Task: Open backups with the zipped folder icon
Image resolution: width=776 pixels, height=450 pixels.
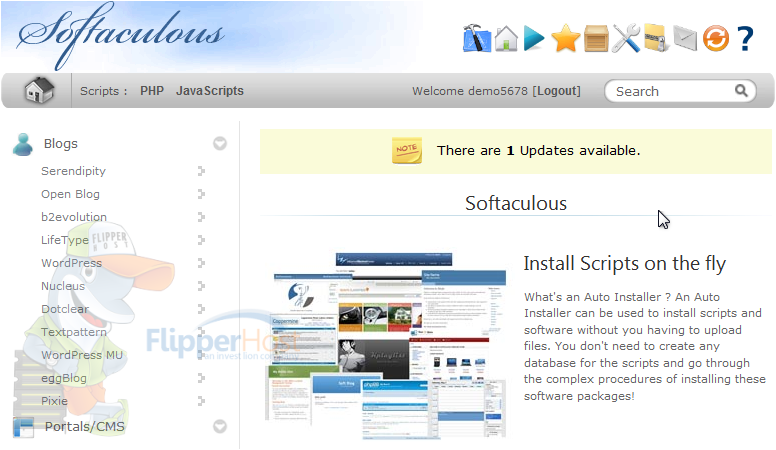Action: pyautogui.click(x=657, y=38)
